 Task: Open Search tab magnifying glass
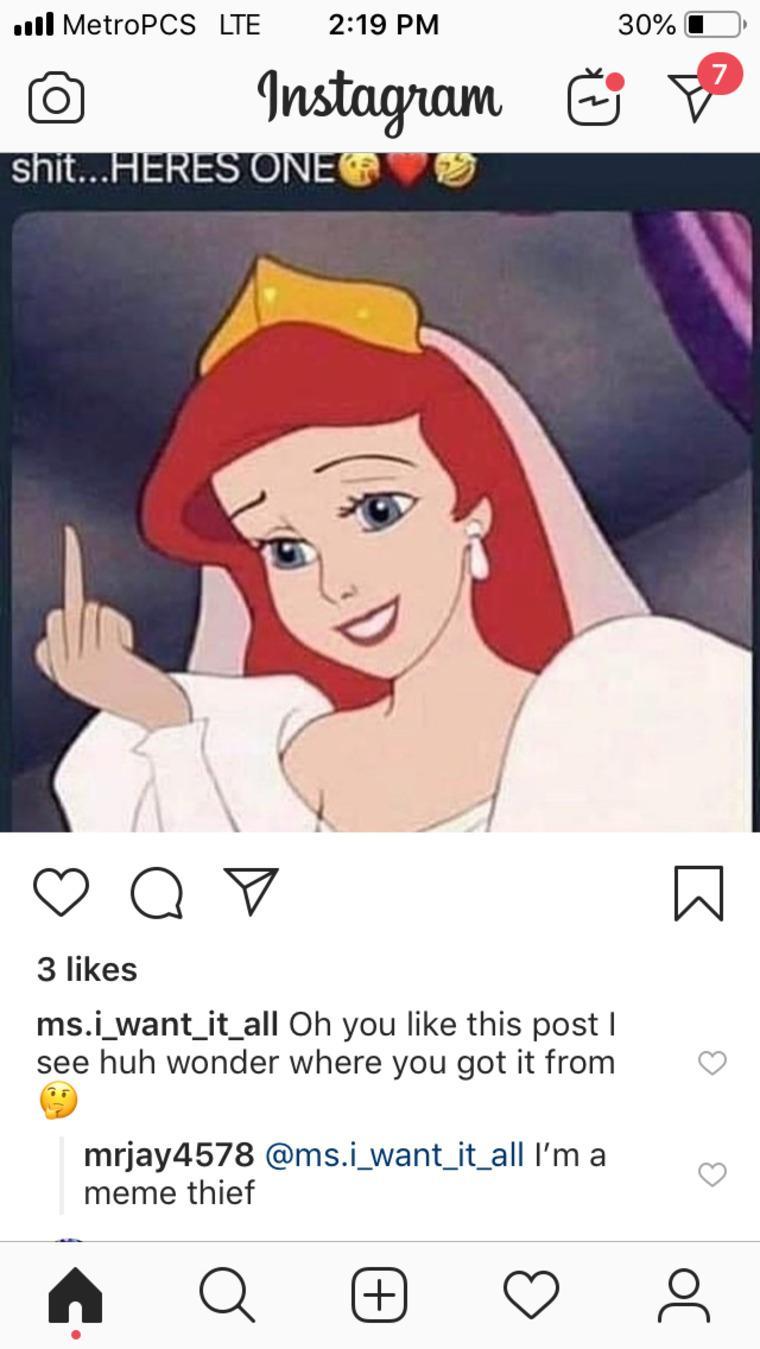pos(227,1295)
